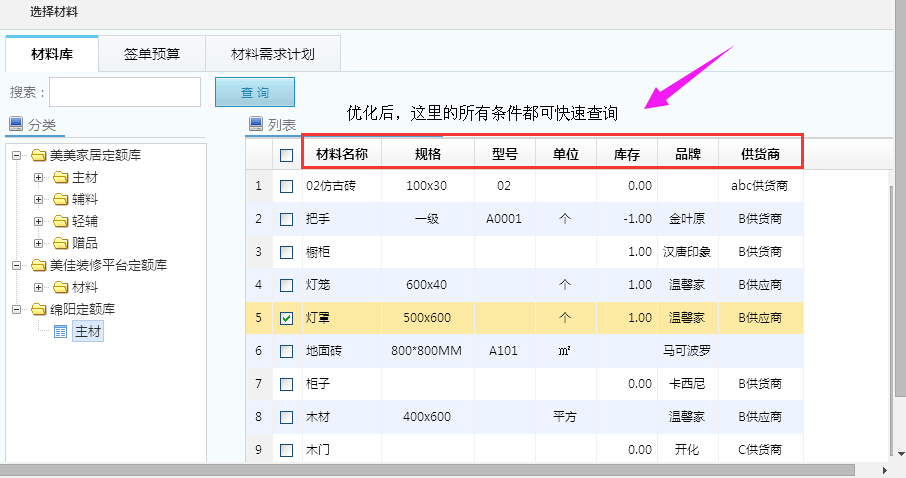The image size is (906, 478).
Task: Click the 辅料 folder icon in tree
Action: click(x=60, y=199)
